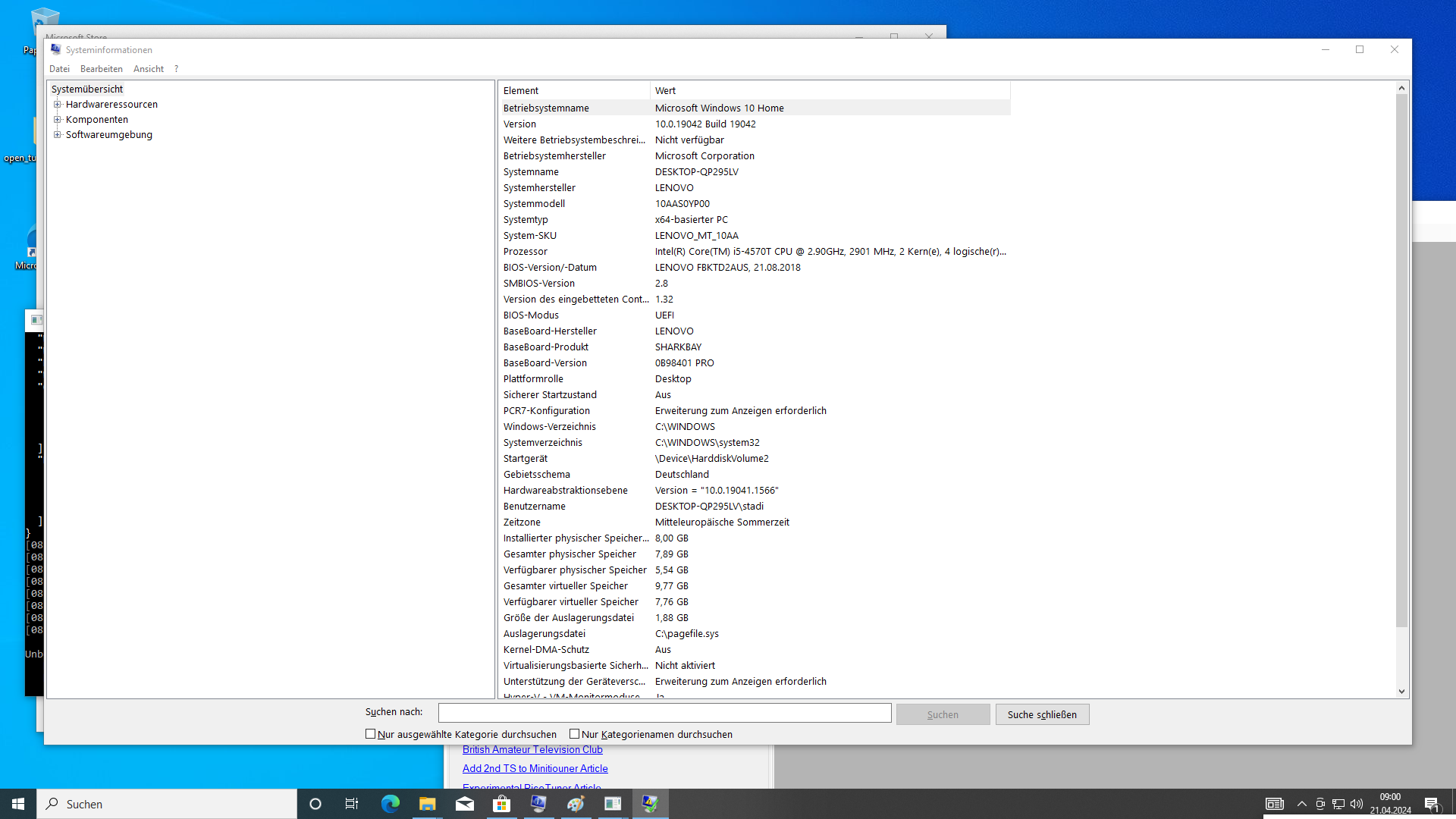Expand the Komponenten tree node
This screenshot has width=1456, height=819.
[x=57, y=120]
